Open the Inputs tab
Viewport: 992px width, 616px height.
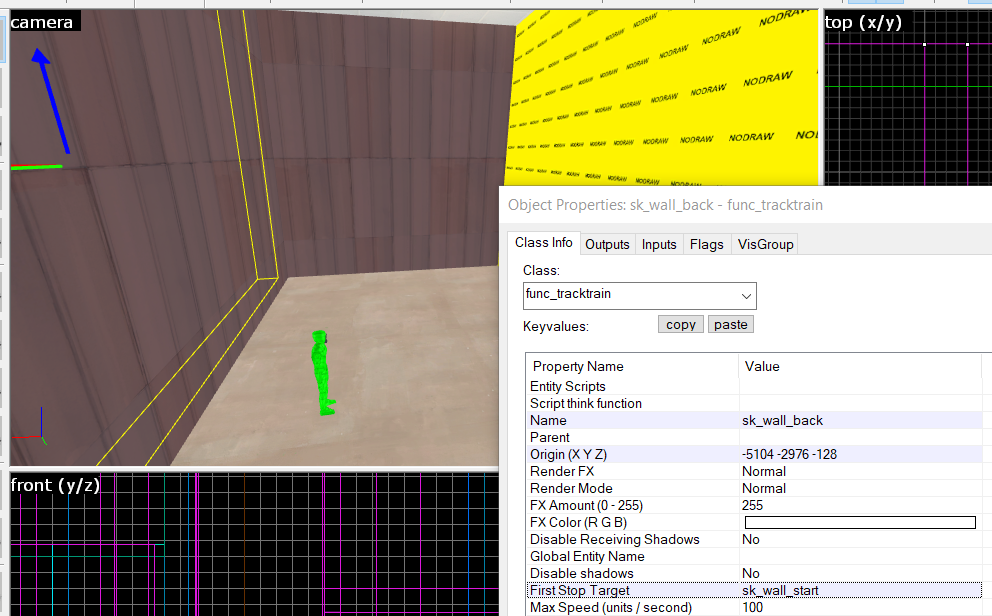point(659,244)
